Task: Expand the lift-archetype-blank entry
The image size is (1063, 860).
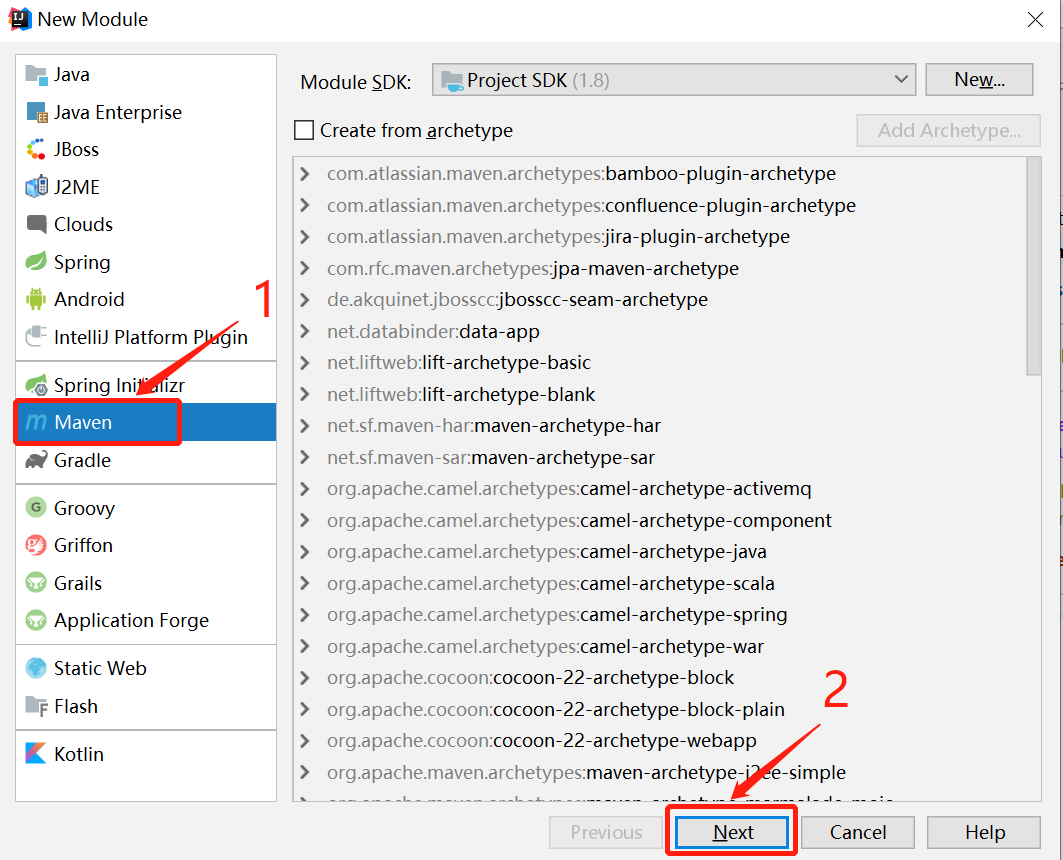Action: click(305, 394)
